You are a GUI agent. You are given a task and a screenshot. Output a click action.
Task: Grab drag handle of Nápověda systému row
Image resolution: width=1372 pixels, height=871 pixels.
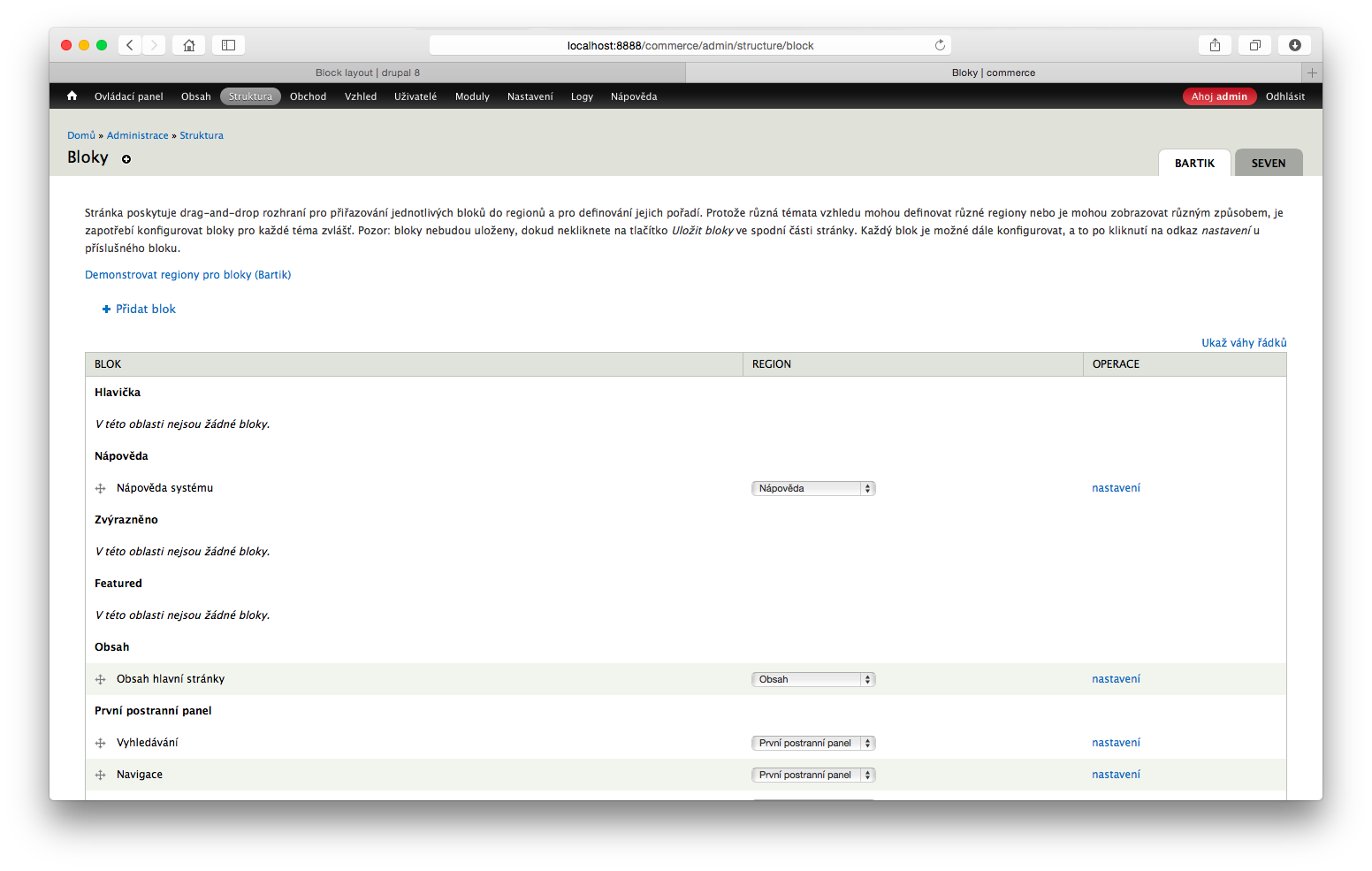coord(101,488)
